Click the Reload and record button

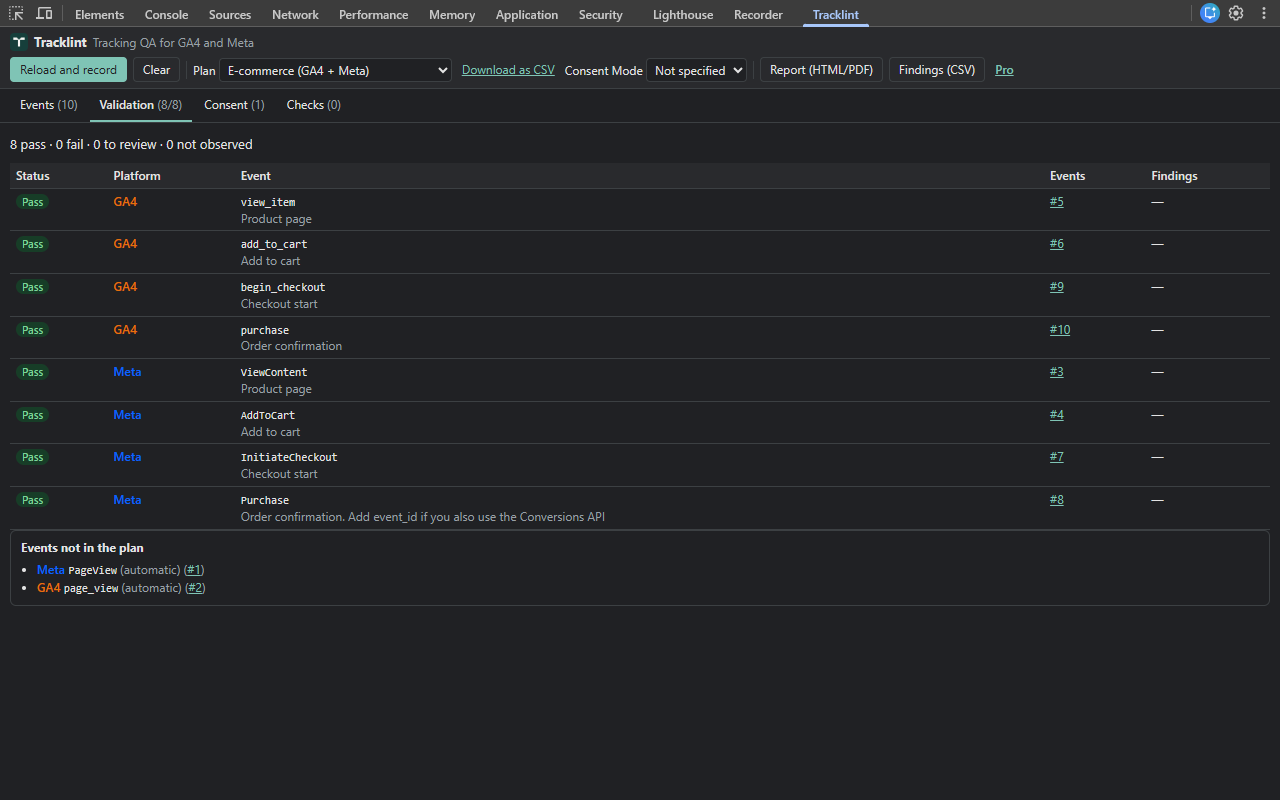(x=69, y=70)
